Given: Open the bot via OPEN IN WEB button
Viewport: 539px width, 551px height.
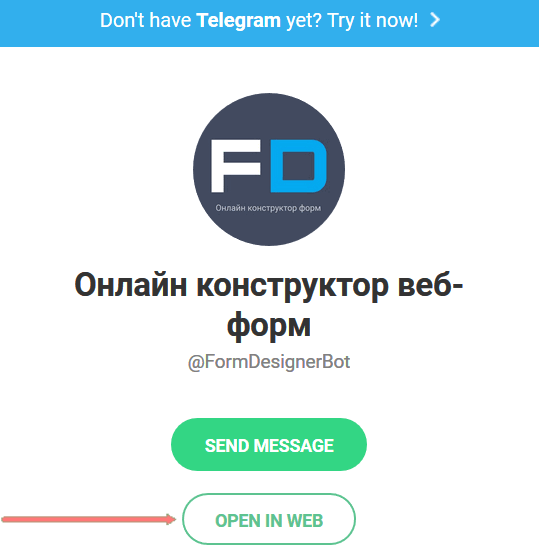Looking at the screenshot, I should 269,519.
